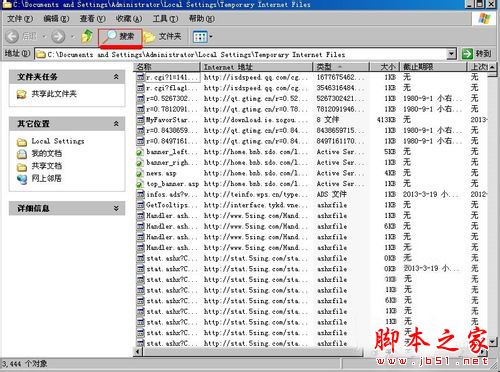Image resolution: width=500 pixels, height=372 pixels.
Task: Open the 网上邻居 link
Action: tap(47, 178)
